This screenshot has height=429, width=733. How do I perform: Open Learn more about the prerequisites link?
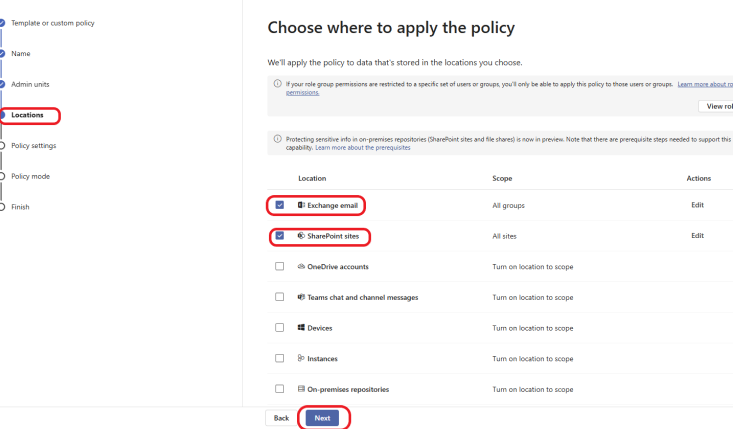[x=363, y=148]
